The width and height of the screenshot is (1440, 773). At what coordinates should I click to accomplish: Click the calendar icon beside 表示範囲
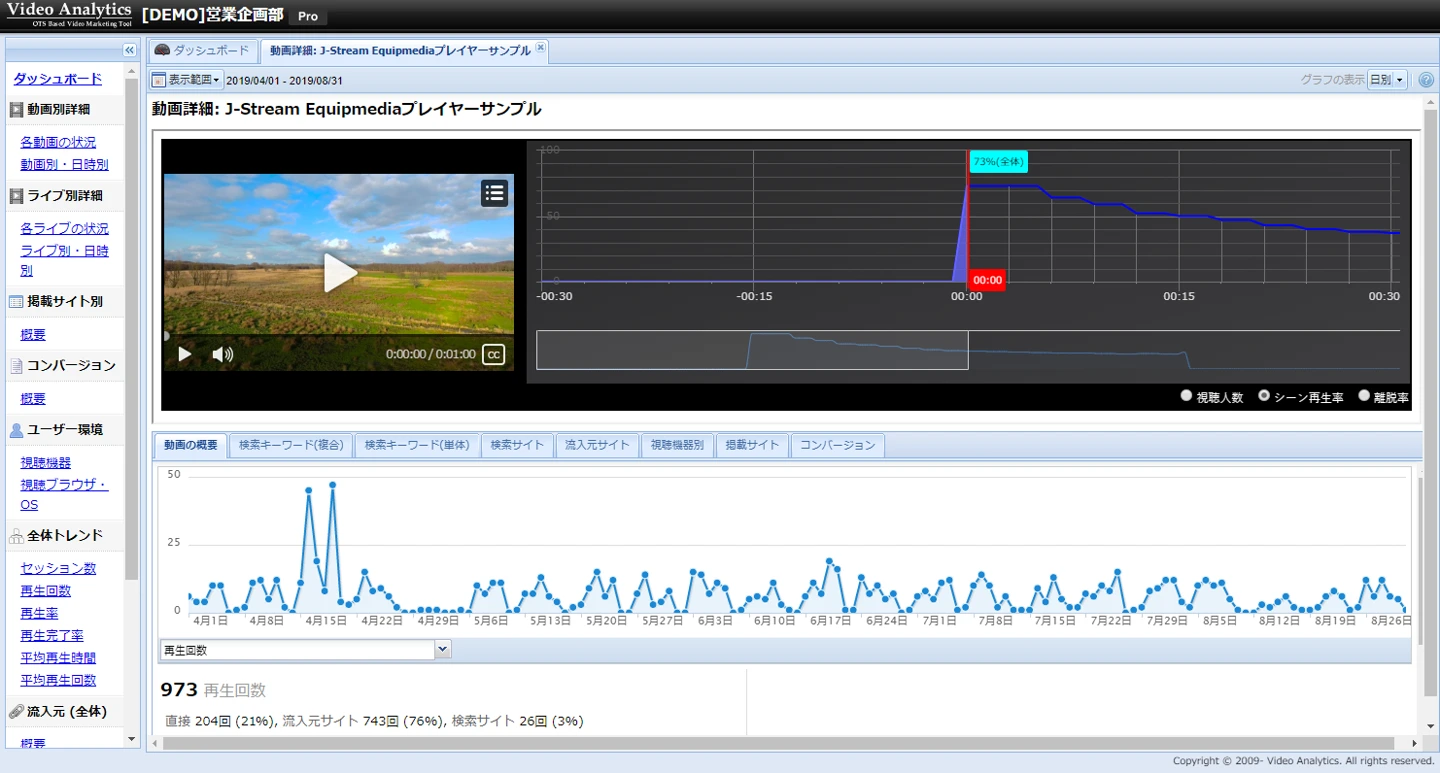pyautogui.click(x=159, y=80)
